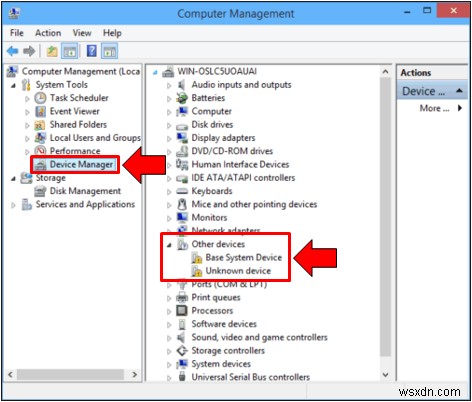Click the Forward arrow toolbar icon

29,51
